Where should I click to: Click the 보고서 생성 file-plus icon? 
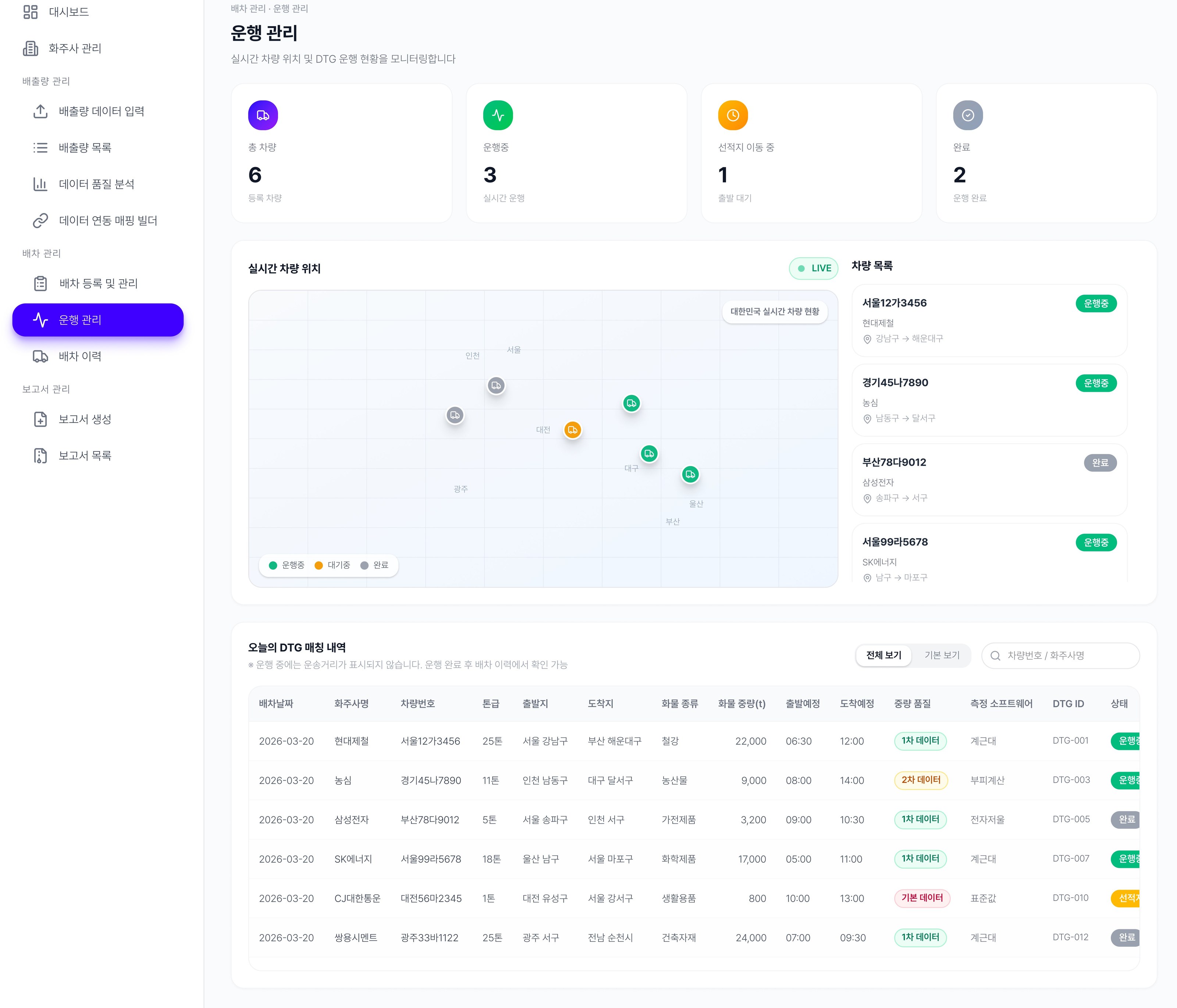(x=40, y=419)
